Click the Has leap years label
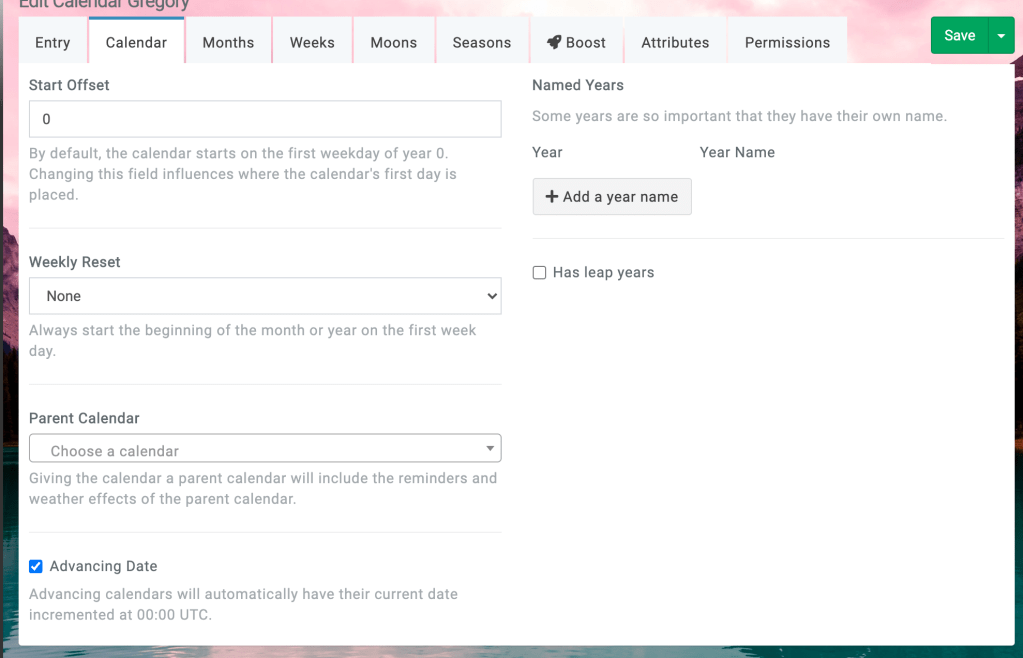The image size is (1023, 658). coord(603,273)
